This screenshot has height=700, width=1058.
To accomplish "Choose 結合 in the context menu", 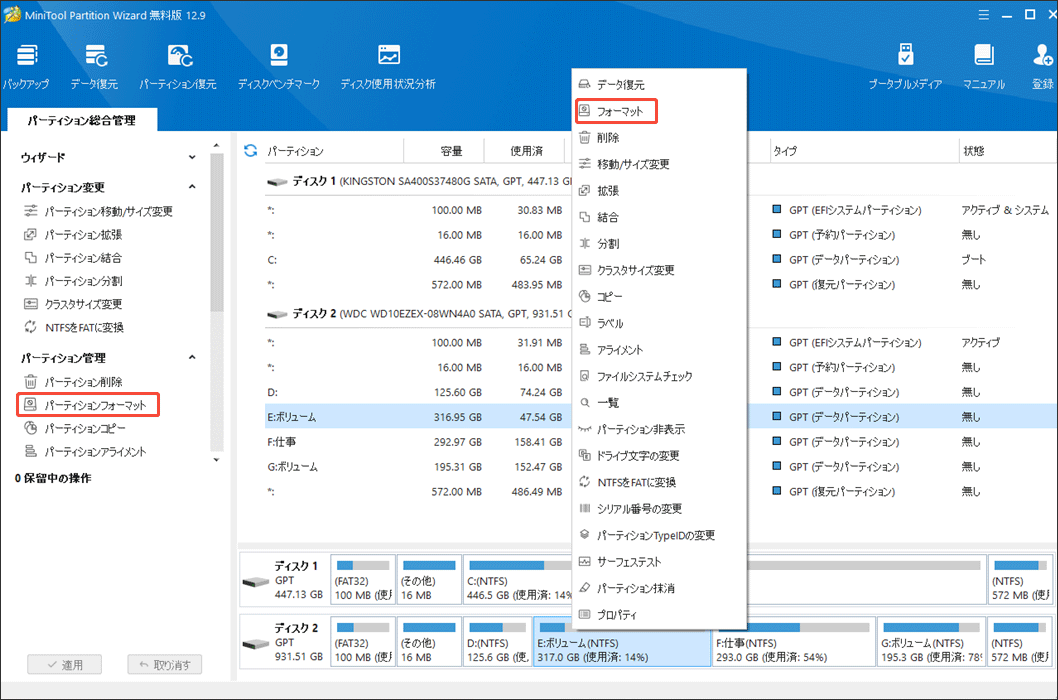I will click(659, 217).
